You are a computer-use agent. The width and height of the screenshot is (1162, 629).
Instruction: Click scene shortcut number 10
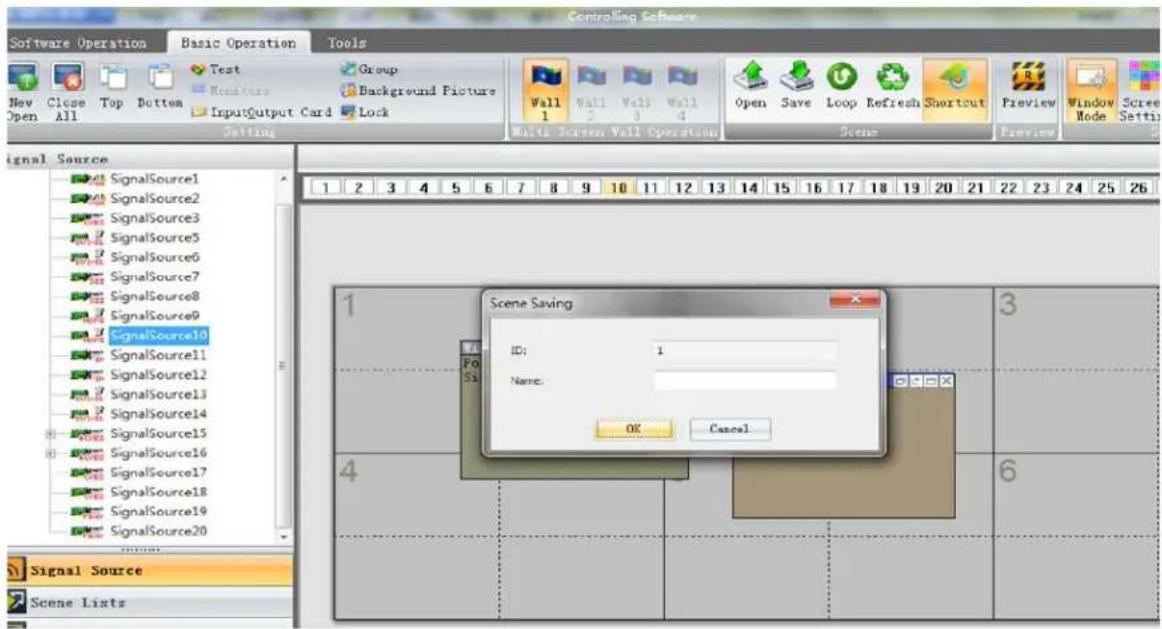pos(618,187)
